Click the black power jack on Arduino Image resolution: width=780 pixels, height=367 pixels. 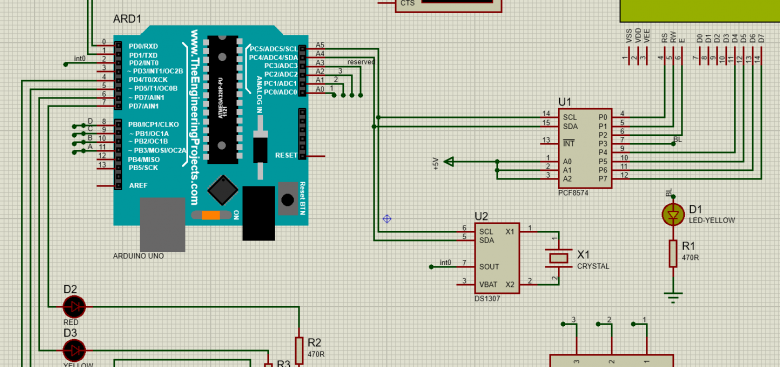[259, 213]
